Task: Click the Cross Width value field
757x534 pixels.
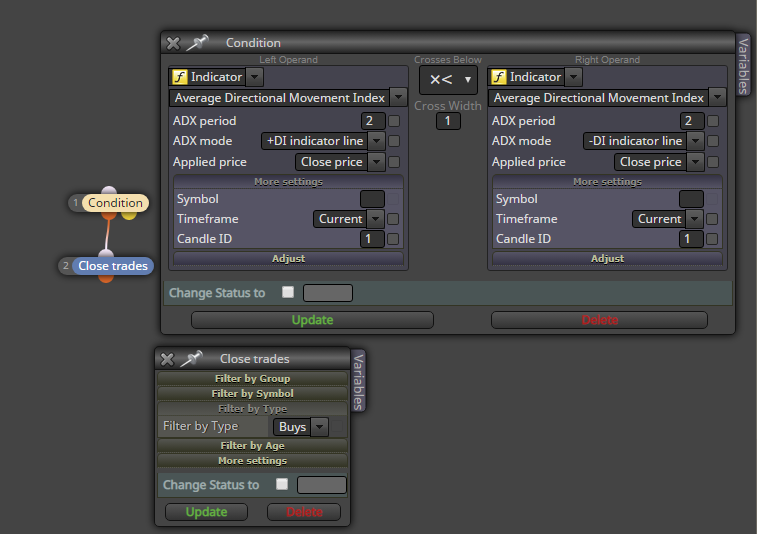Action: point(448,121)
